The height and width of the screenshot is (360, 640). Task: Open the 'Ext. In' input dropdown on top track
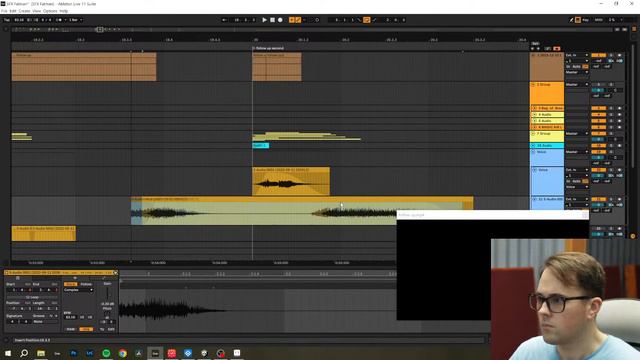pos(577,55)
